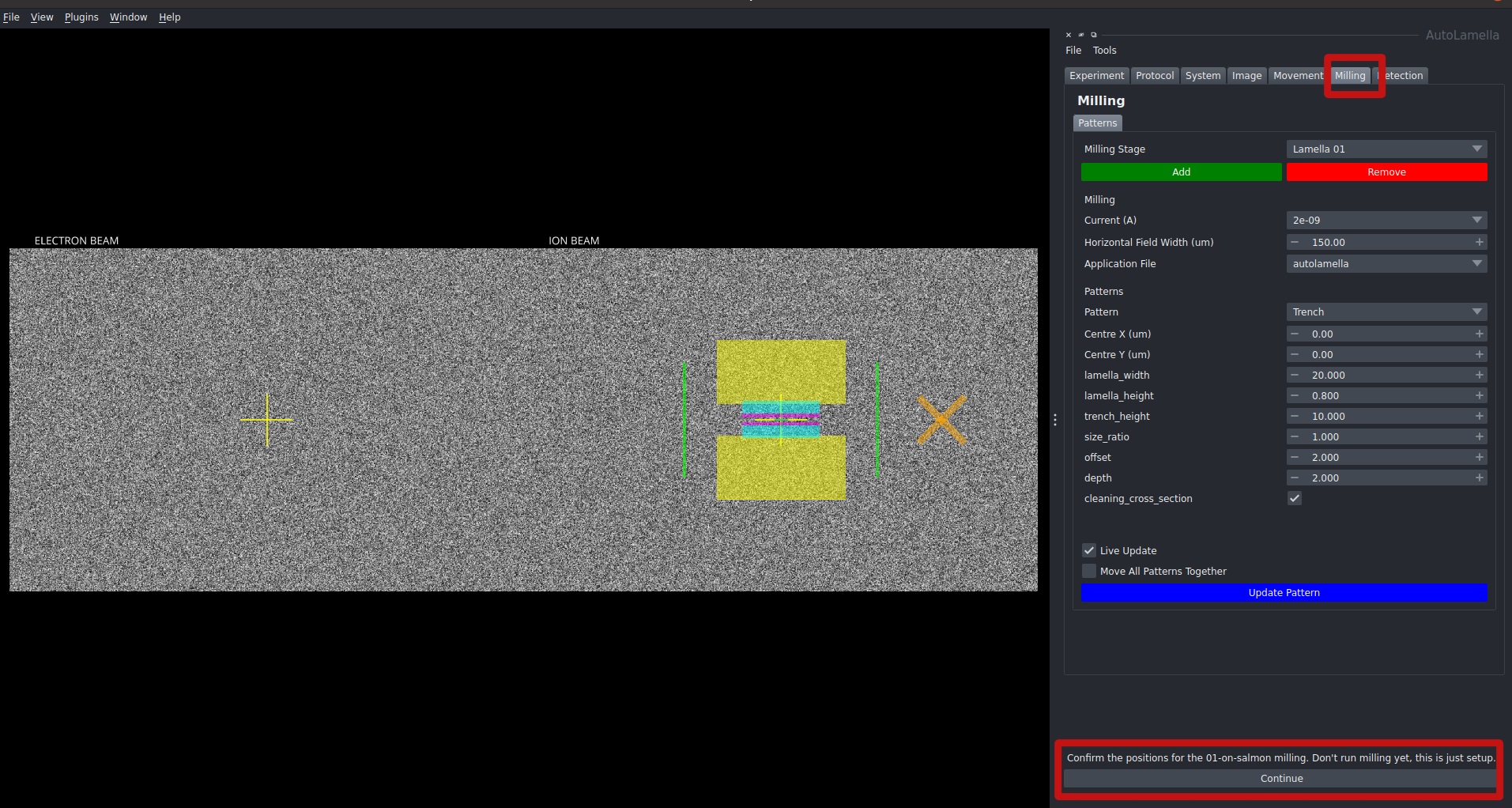This screenshot has width=1512, height=808.
Task: Switch to the Image tab
Action: (1246, 76)
